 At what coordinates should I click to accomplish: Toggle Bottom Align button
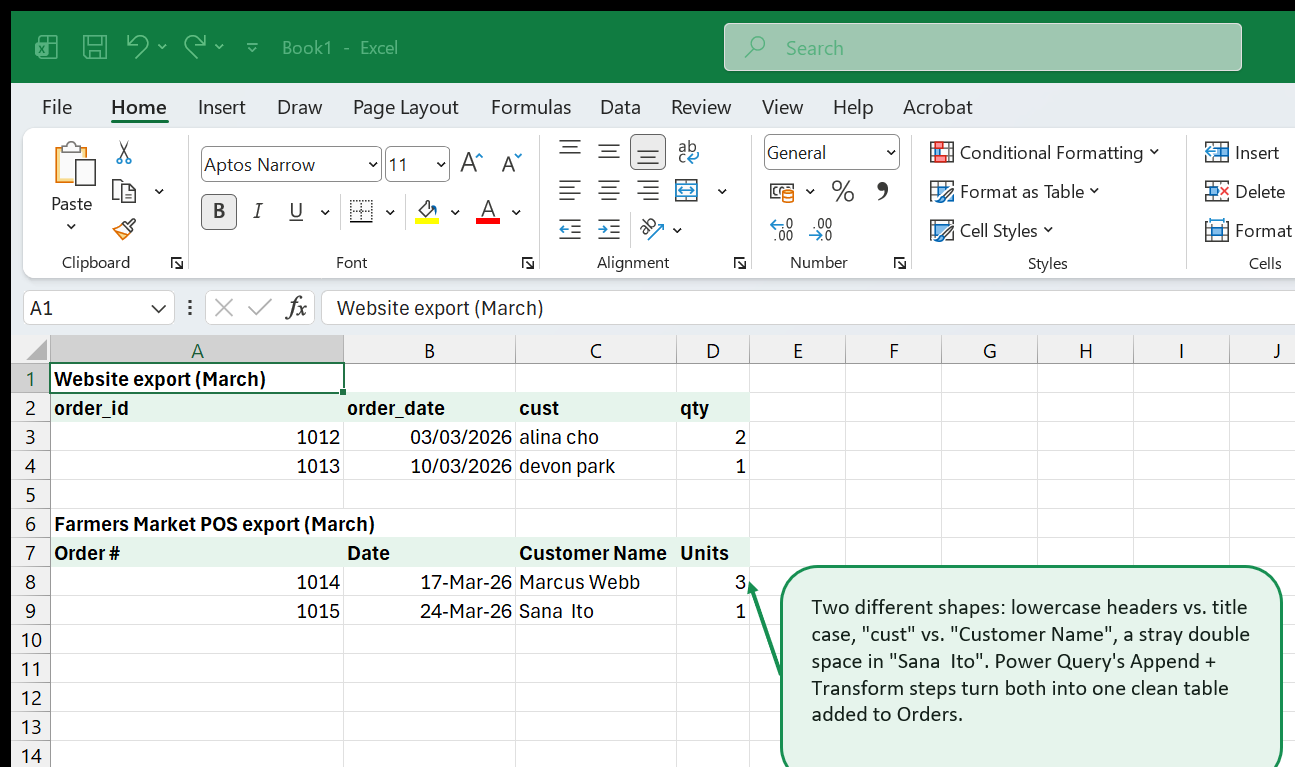click(648, 152)
